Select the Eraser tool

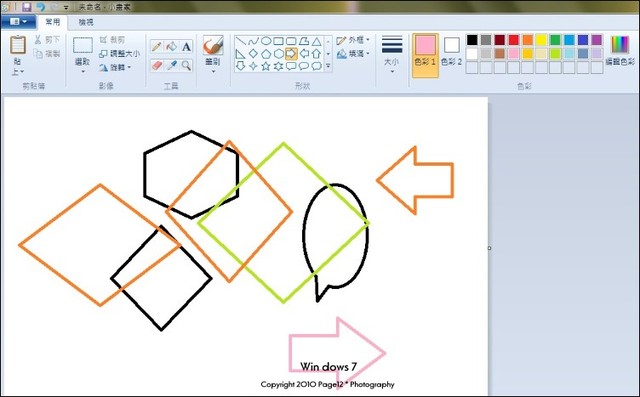[x=157, y=65]
